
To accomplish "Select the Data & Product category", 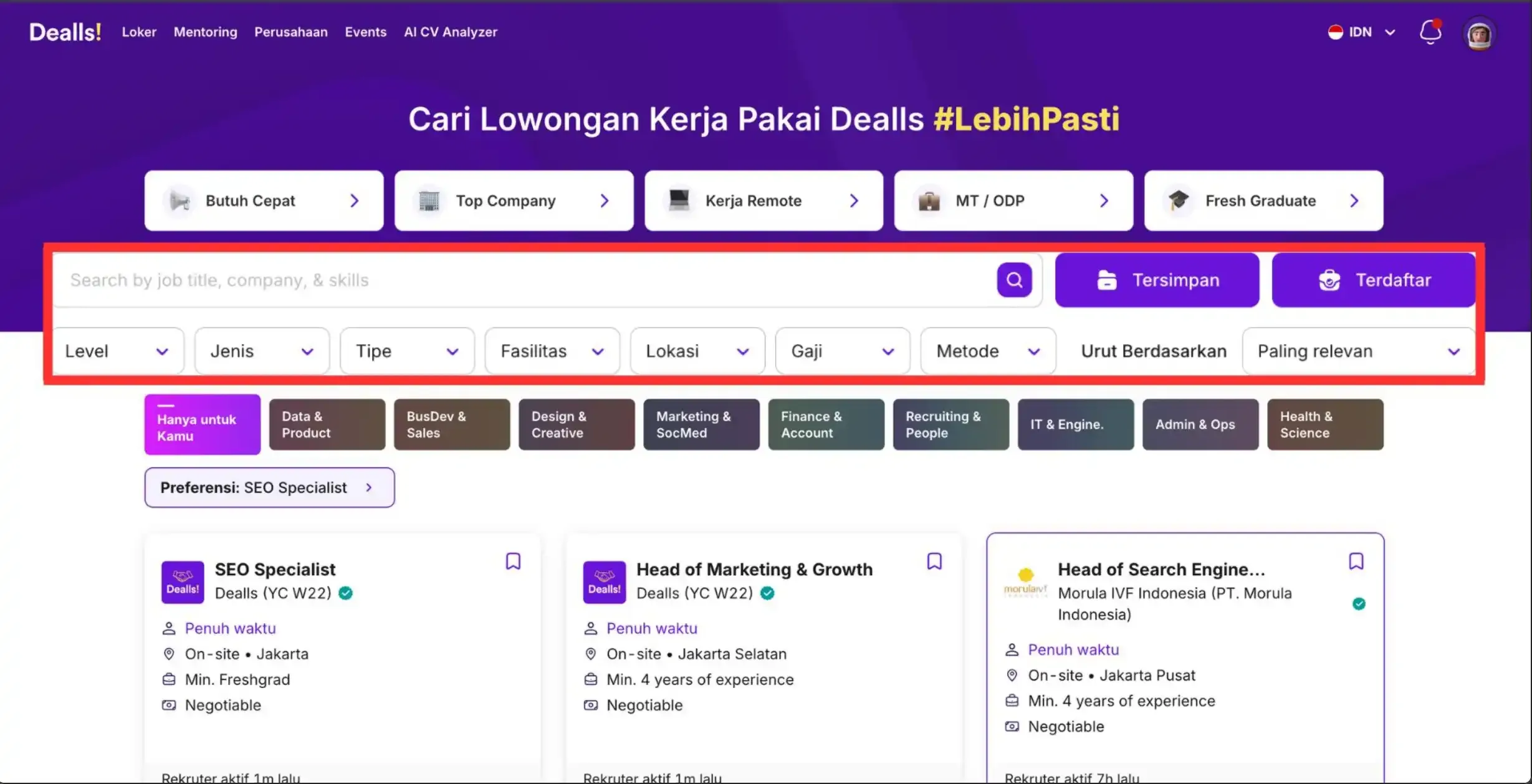I will coord(327,424).
